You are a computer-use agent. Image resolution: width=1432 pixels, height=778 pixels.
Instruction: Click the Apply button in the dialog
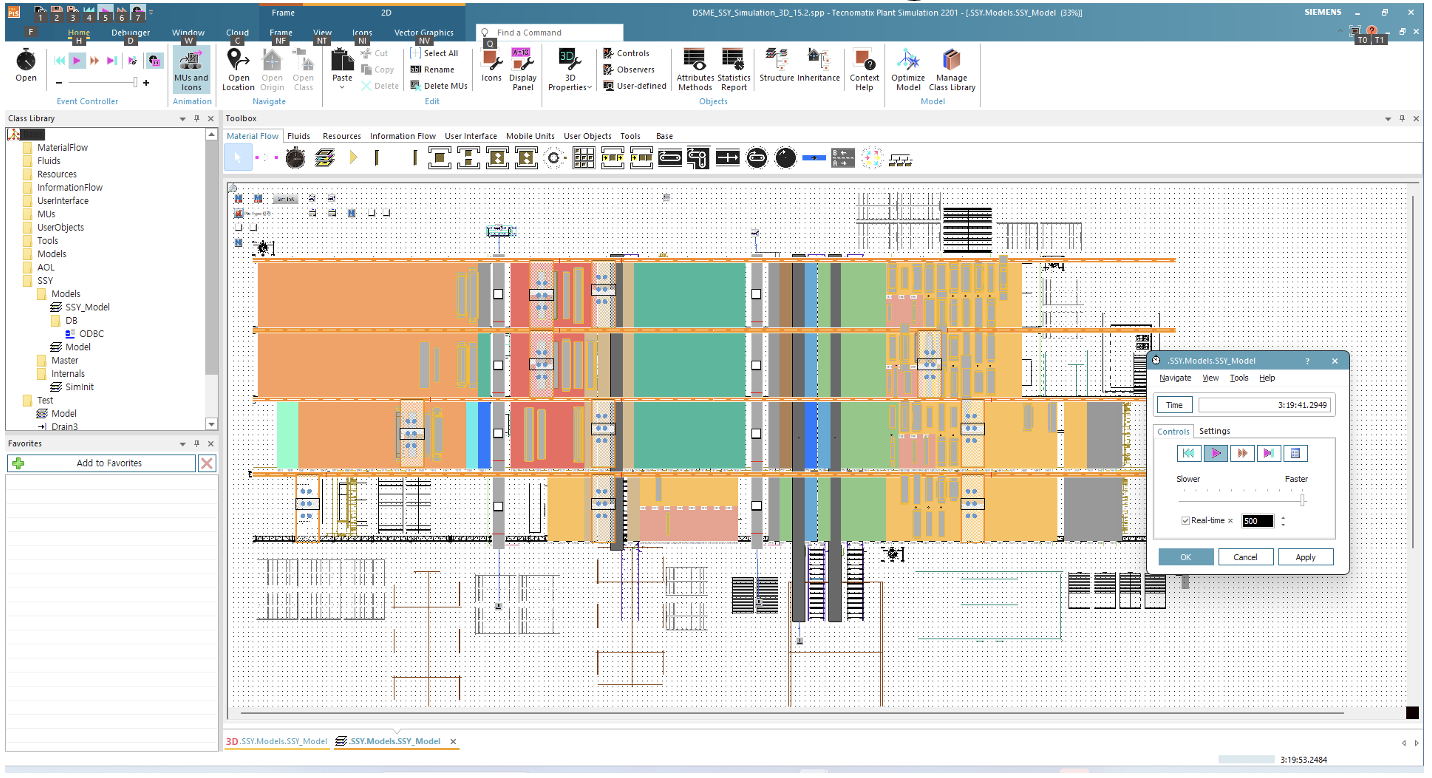coord(1305,557)
